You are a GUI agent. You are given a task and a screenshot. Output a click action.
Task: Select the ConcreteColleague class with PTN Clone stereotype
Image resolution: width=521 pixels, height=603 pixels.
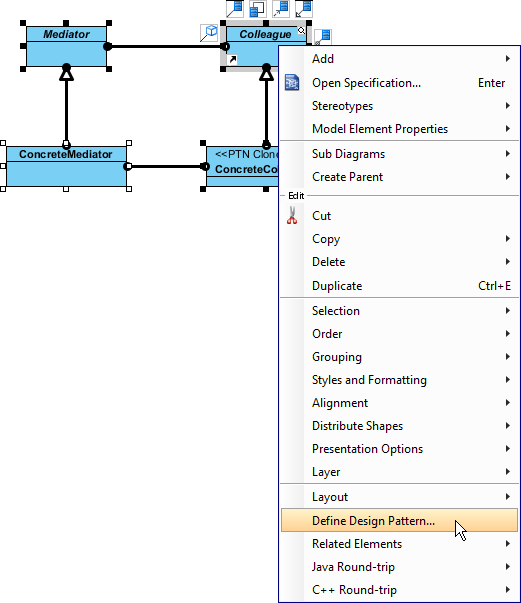tap(242, 166)
